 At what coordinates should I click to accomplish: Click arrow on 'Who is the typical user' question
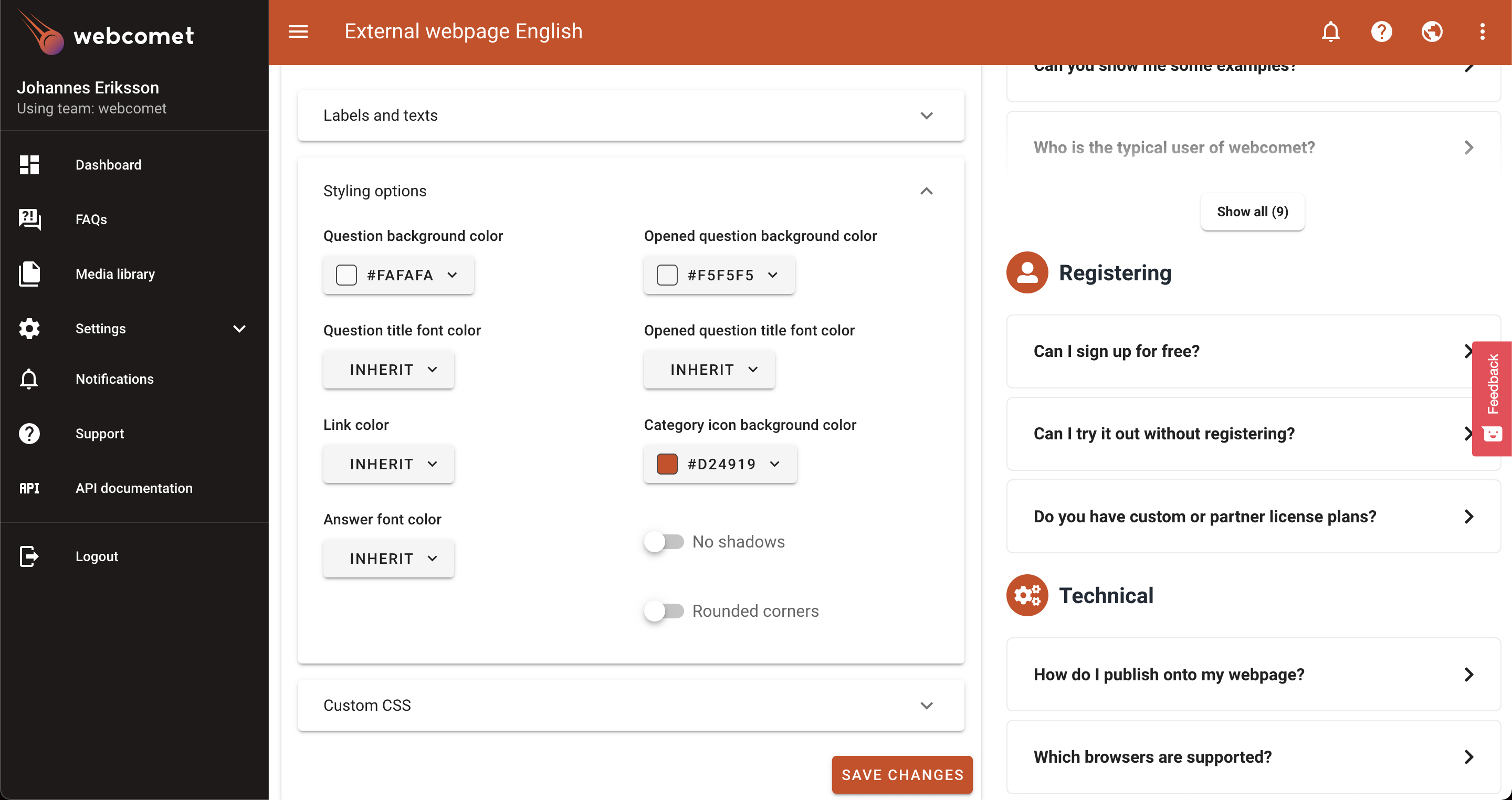(x=1468, y=148)
